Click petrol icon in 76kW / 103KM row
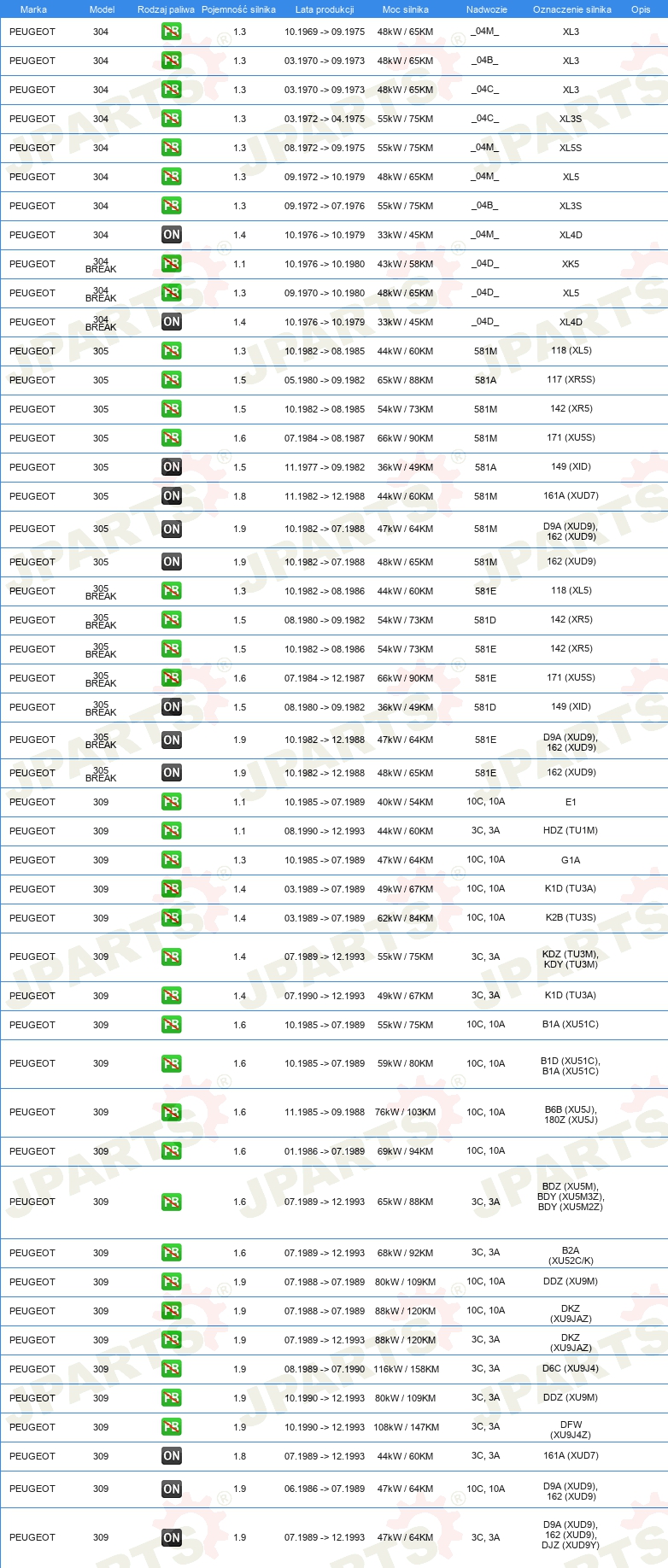Screen dimensions: 668x1568 tap(172, 1113)
